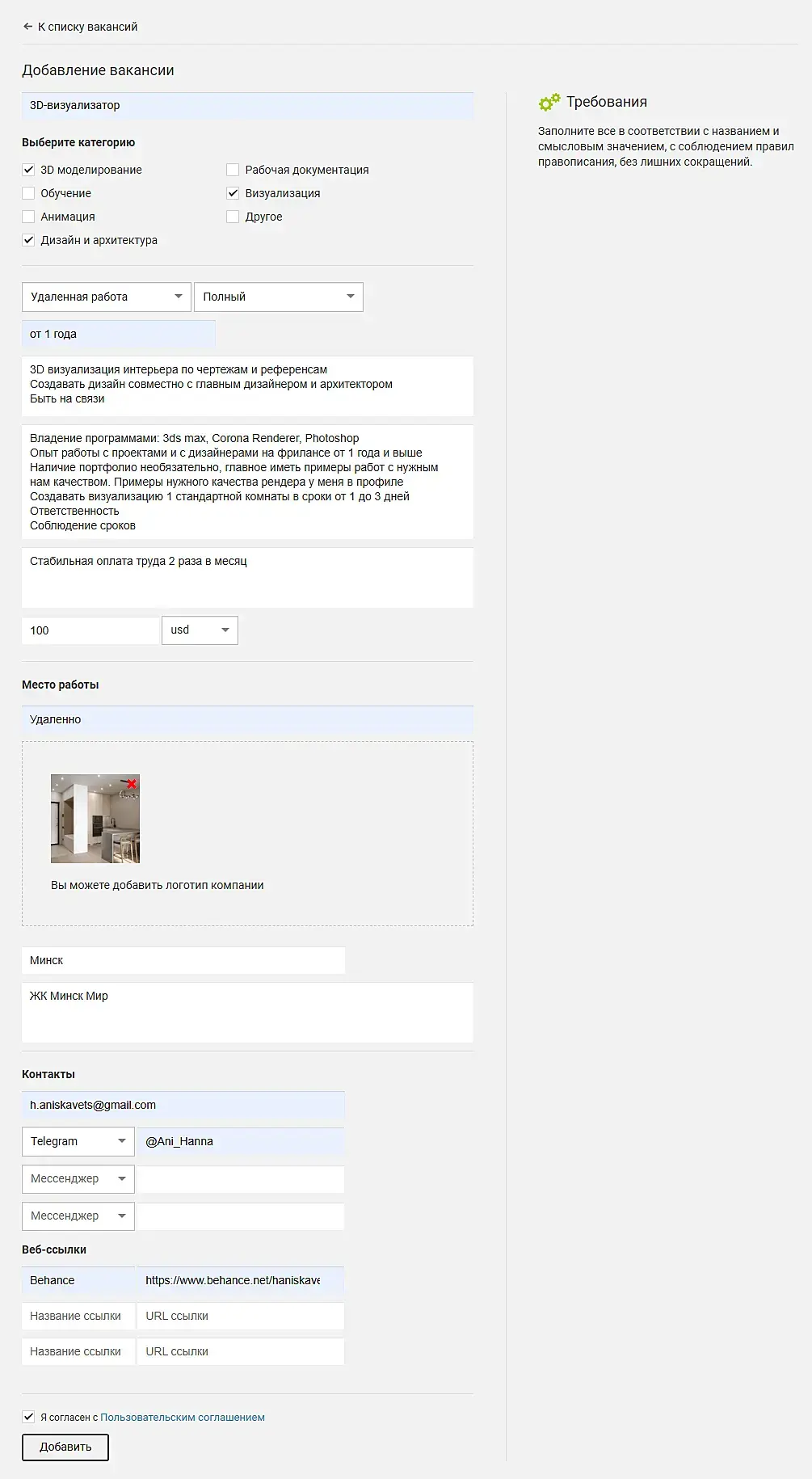Go back to the vacancies list

(80, 27)
